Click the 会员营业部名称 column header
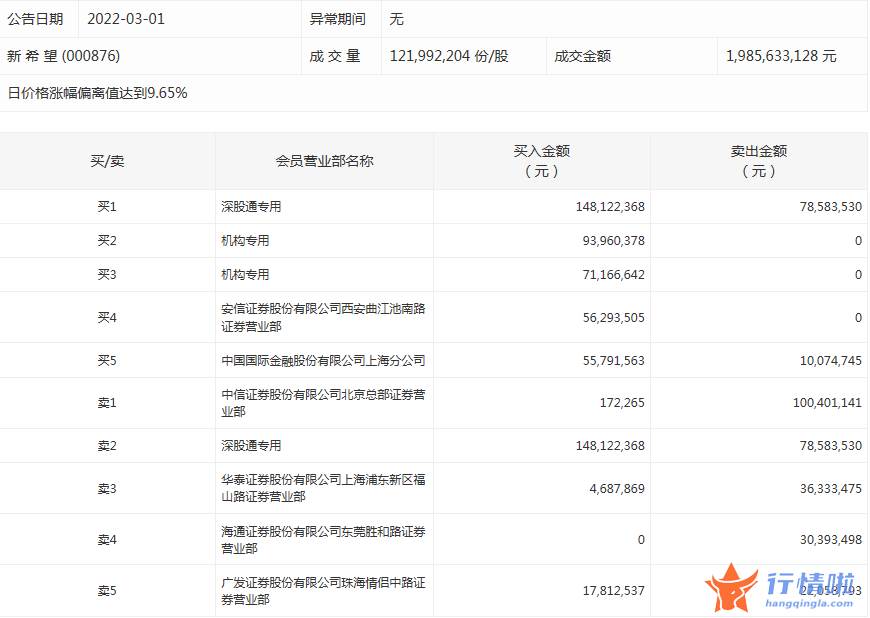 click(x=325, y=161)
